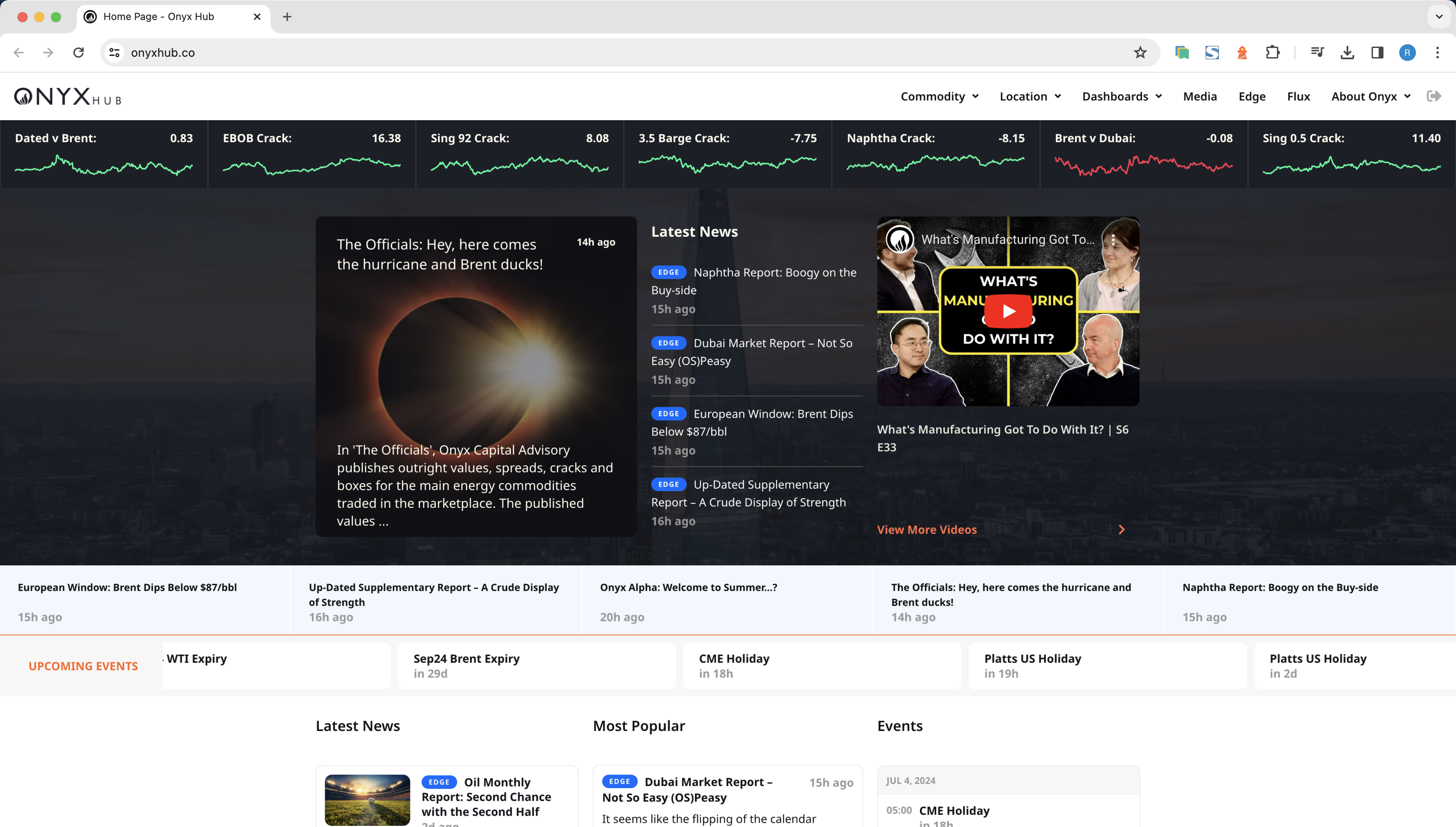Viewport: 1456px width, 827px height.
Task: Open the browser extensions puzzle icon
Action: [x=1272, y=52]
